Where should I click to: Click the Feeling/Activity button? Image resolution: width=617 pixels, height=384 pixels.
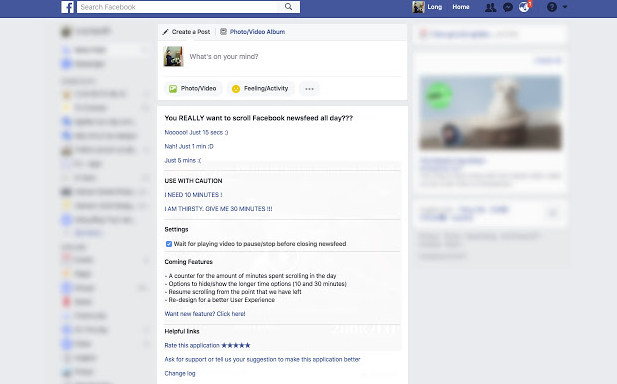pos(261,89)
